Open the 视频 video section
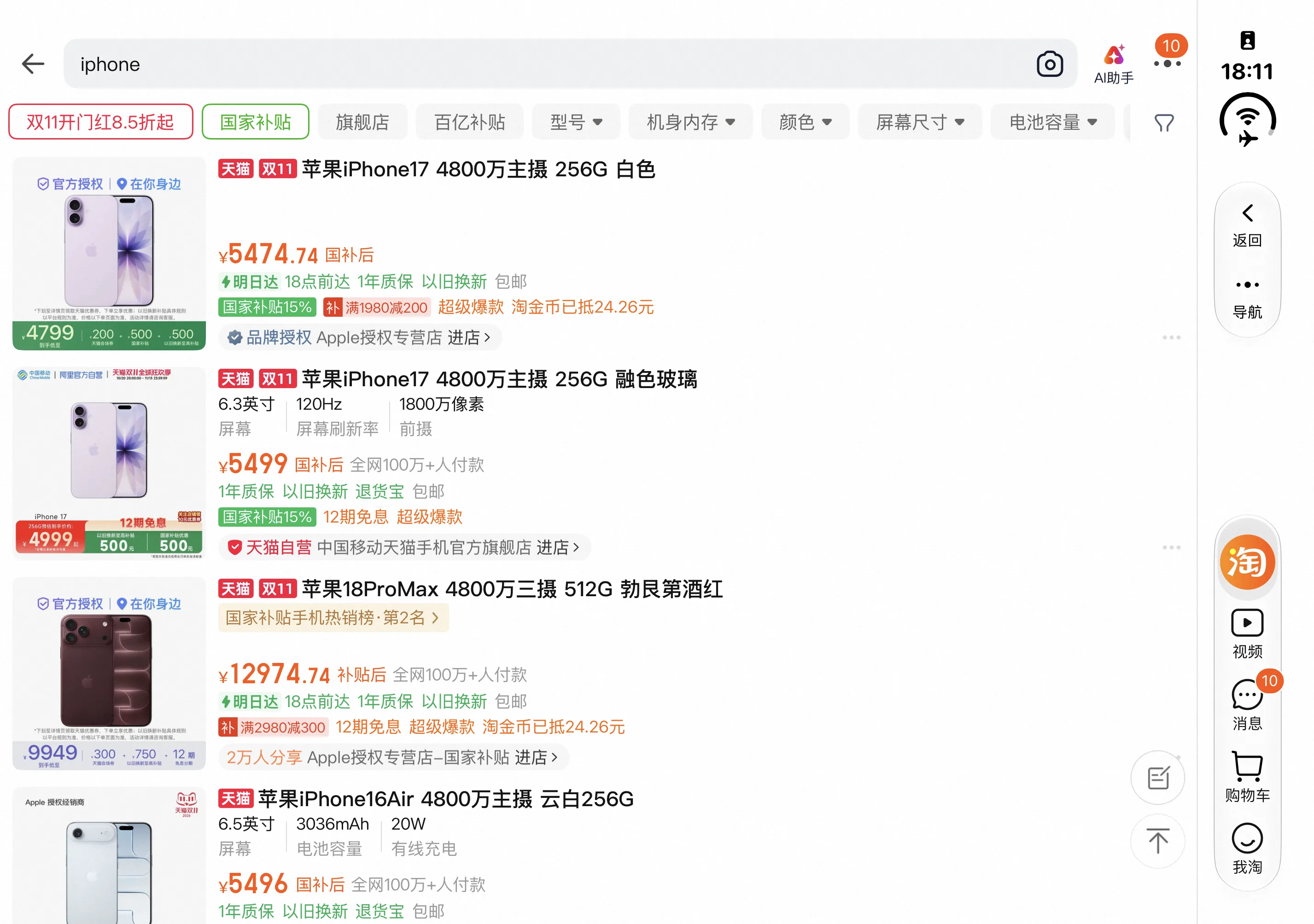The image size is (1314, 924). (1247, 633)
